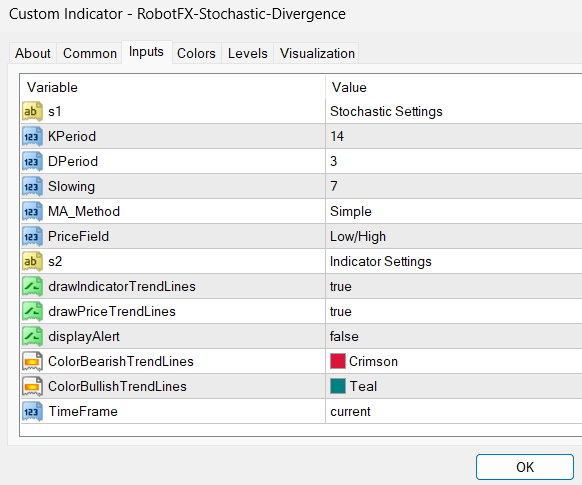This screenshot has height=485, width=582.
Task: Select the Inputs tab
Action: [146, 52]
